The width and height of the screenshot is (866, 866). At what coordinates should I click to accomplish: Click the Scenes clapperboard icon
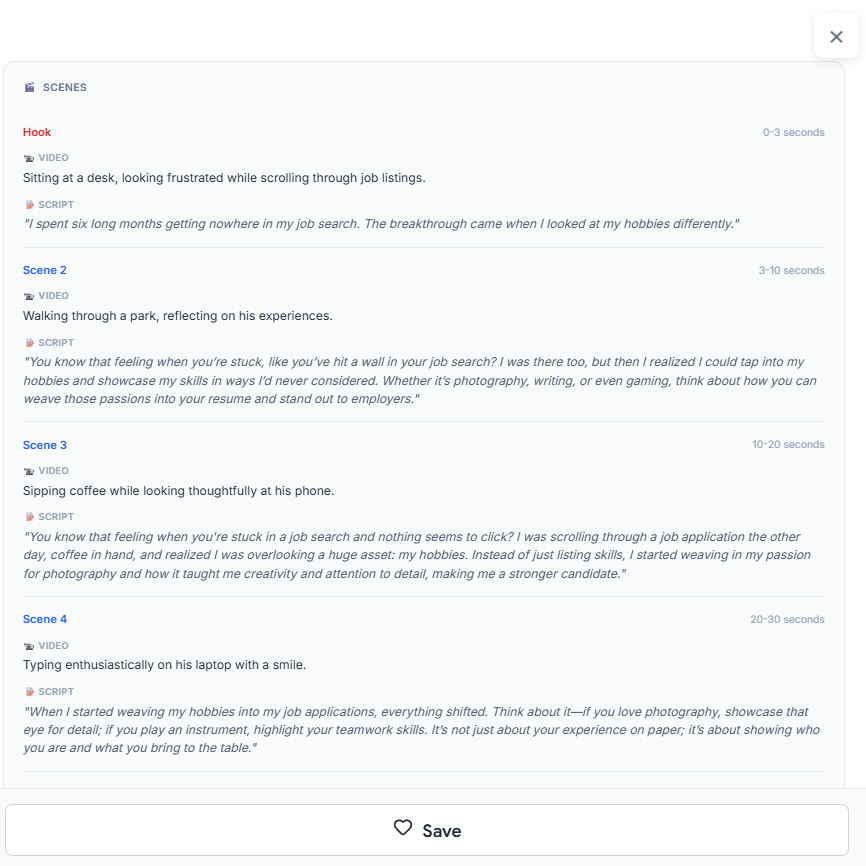(x=30, y=88)
